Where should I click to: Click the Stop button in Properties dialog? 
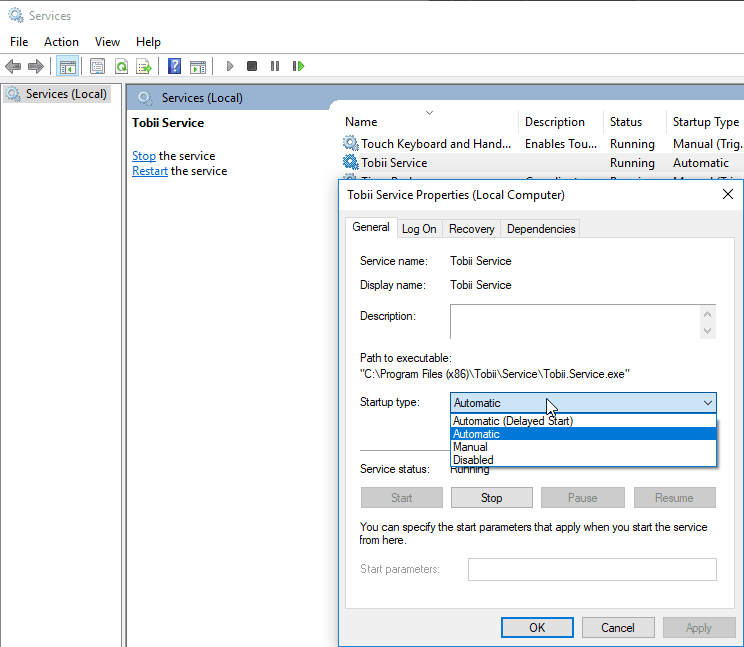click(492, 498)
